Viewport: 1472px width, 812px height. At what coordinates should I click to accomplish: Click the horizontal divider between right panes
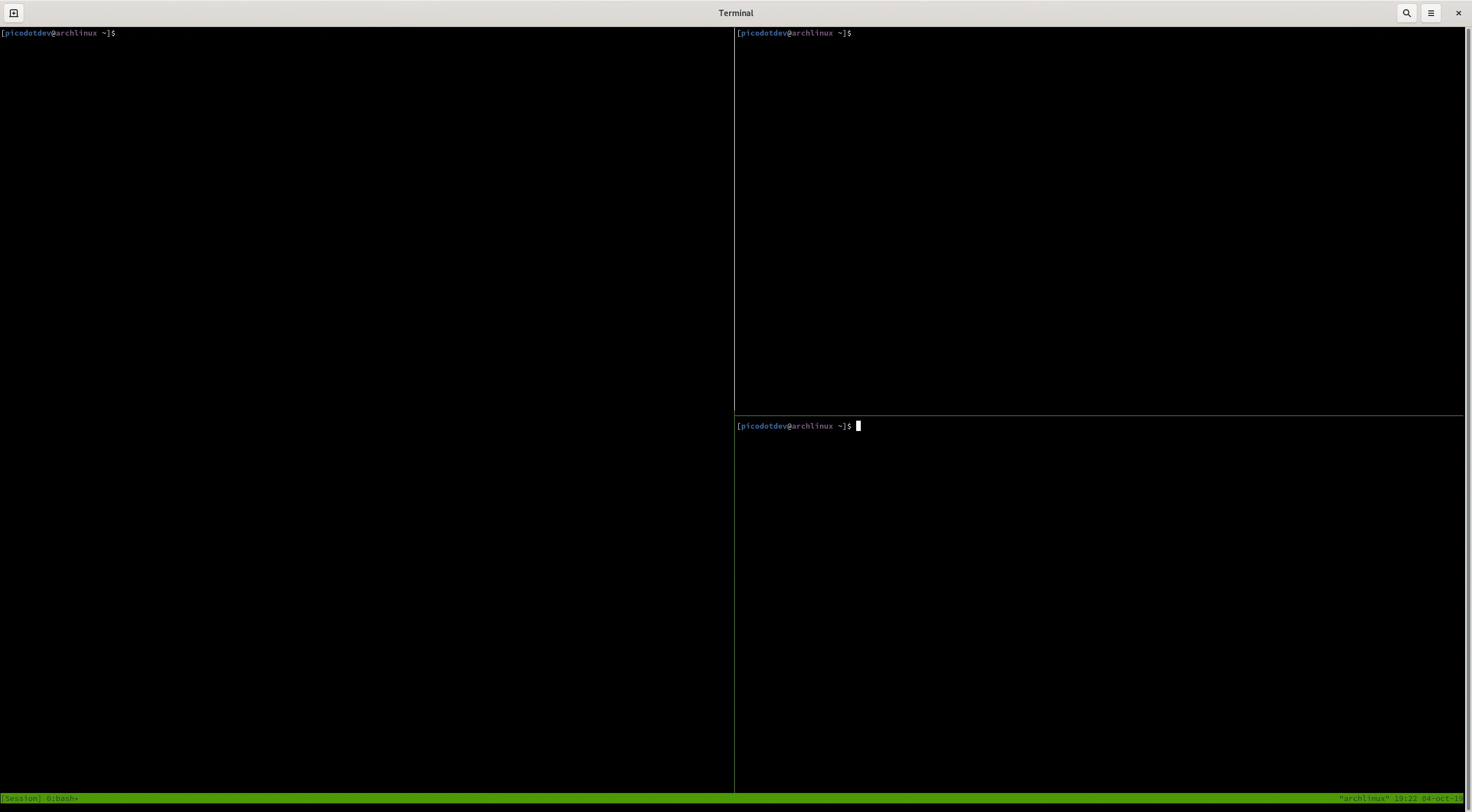click(1092, 410)
